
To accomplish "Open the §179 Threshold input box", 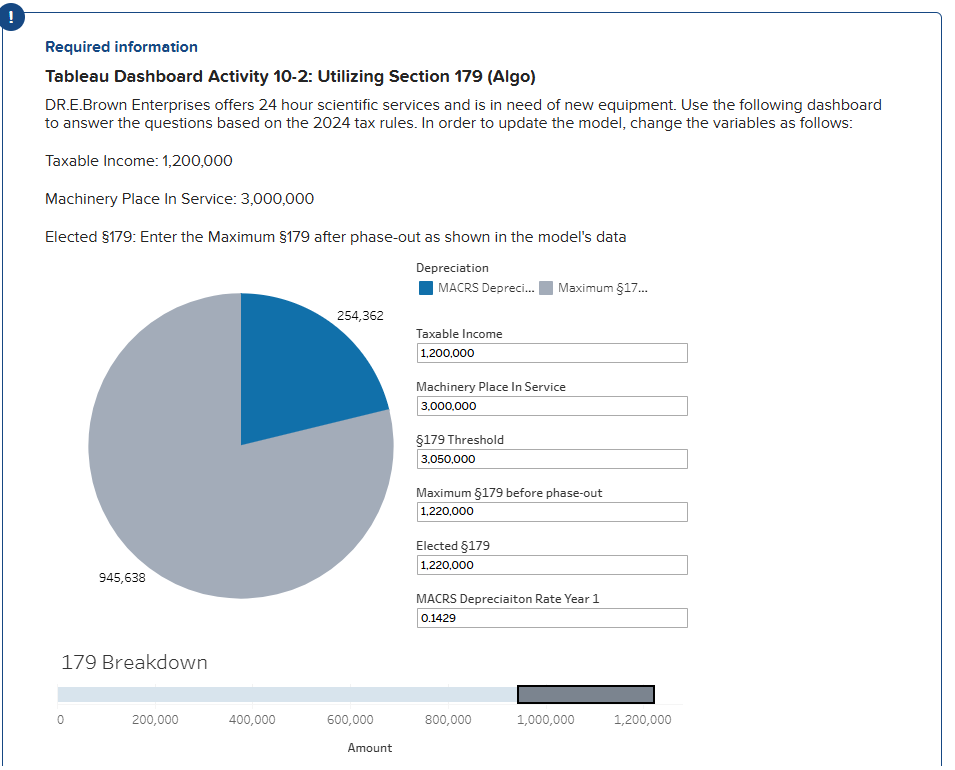I will pos(551,459).
